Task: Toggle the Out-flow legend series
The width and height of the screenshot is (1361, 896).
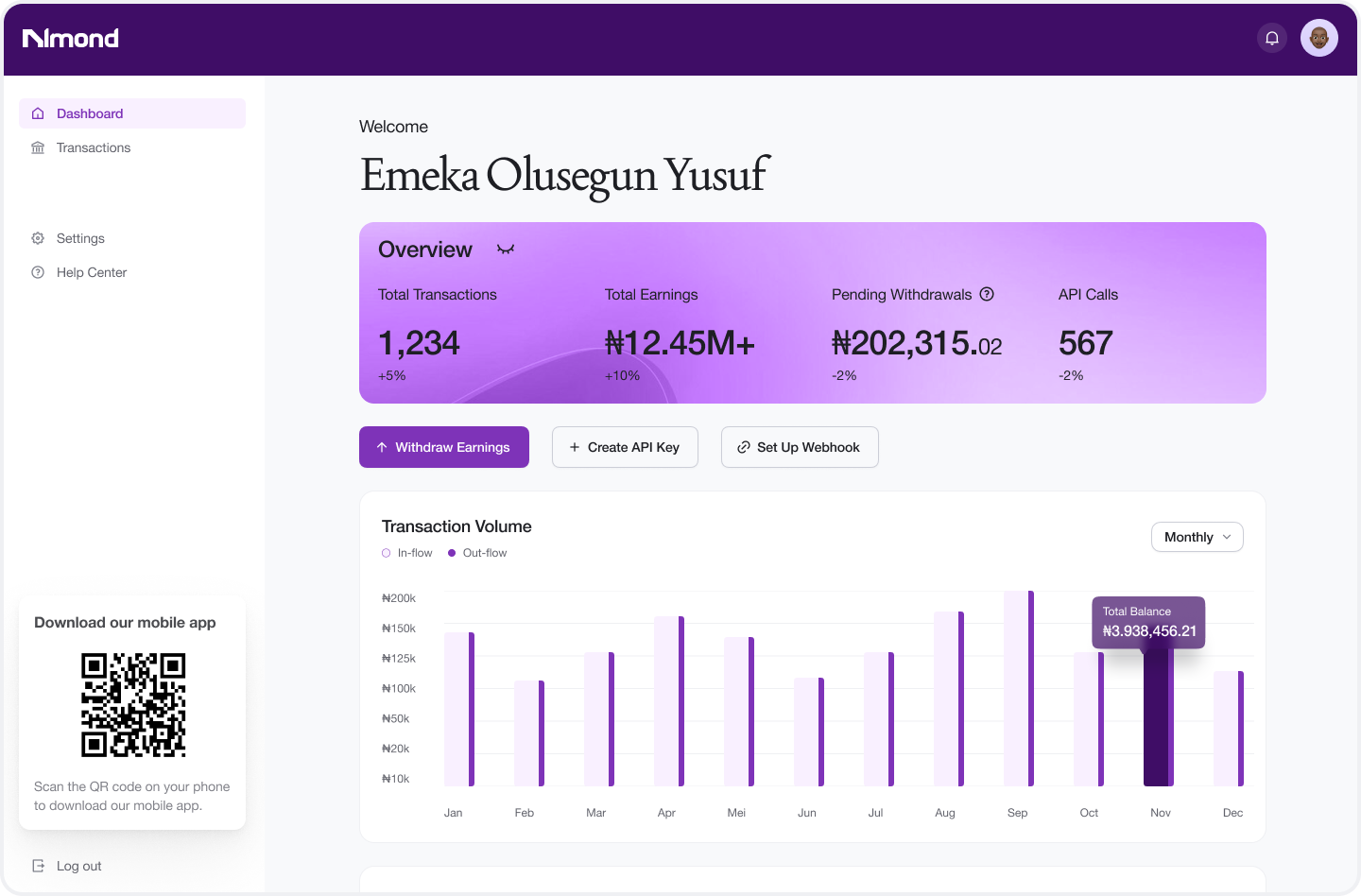Action: [x=477, y=553]
